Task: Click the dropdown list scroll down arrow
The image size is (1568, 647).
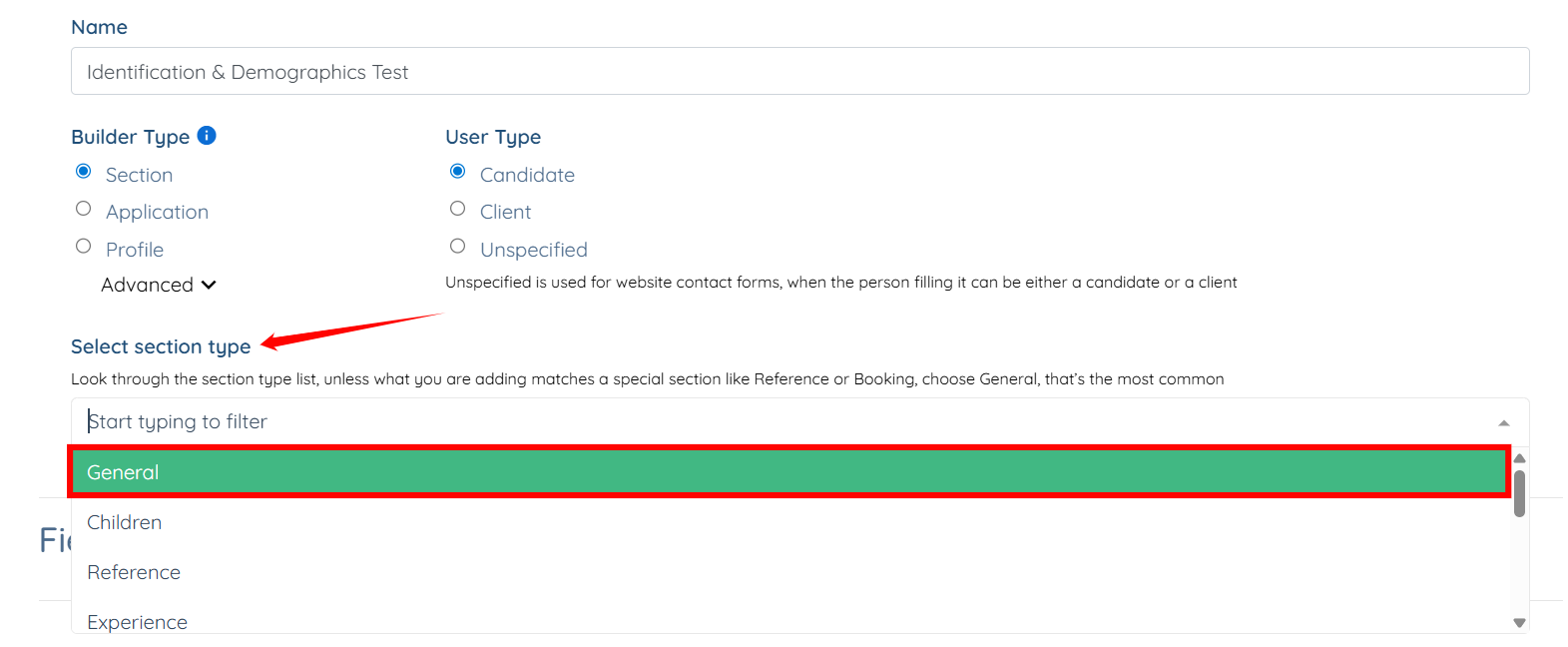Action: pyautogui.click(x=1519, y=623)
